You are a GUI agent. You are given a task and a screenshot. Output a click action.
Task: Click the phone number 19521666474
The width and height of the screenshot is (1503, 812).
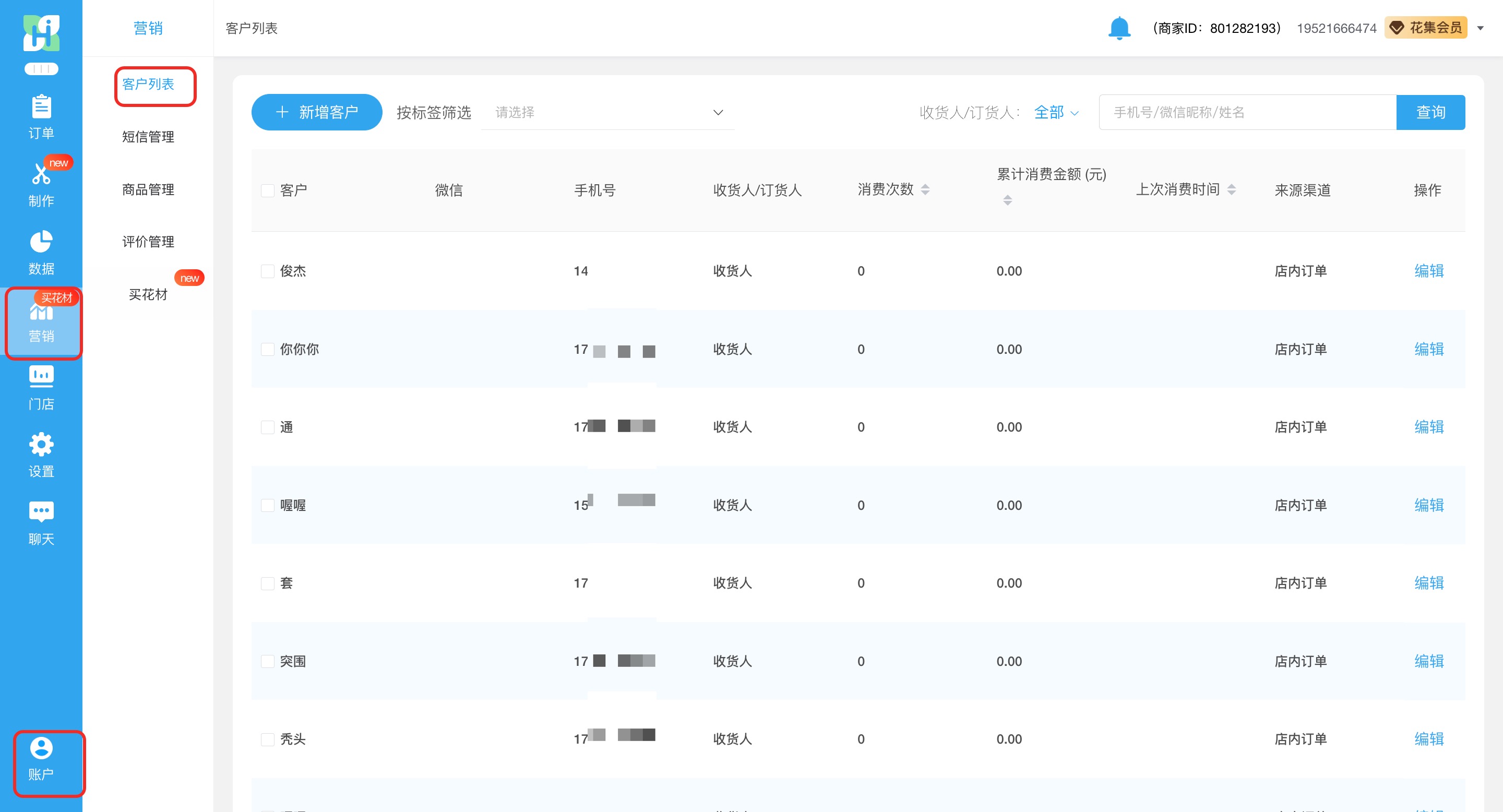1336,28
